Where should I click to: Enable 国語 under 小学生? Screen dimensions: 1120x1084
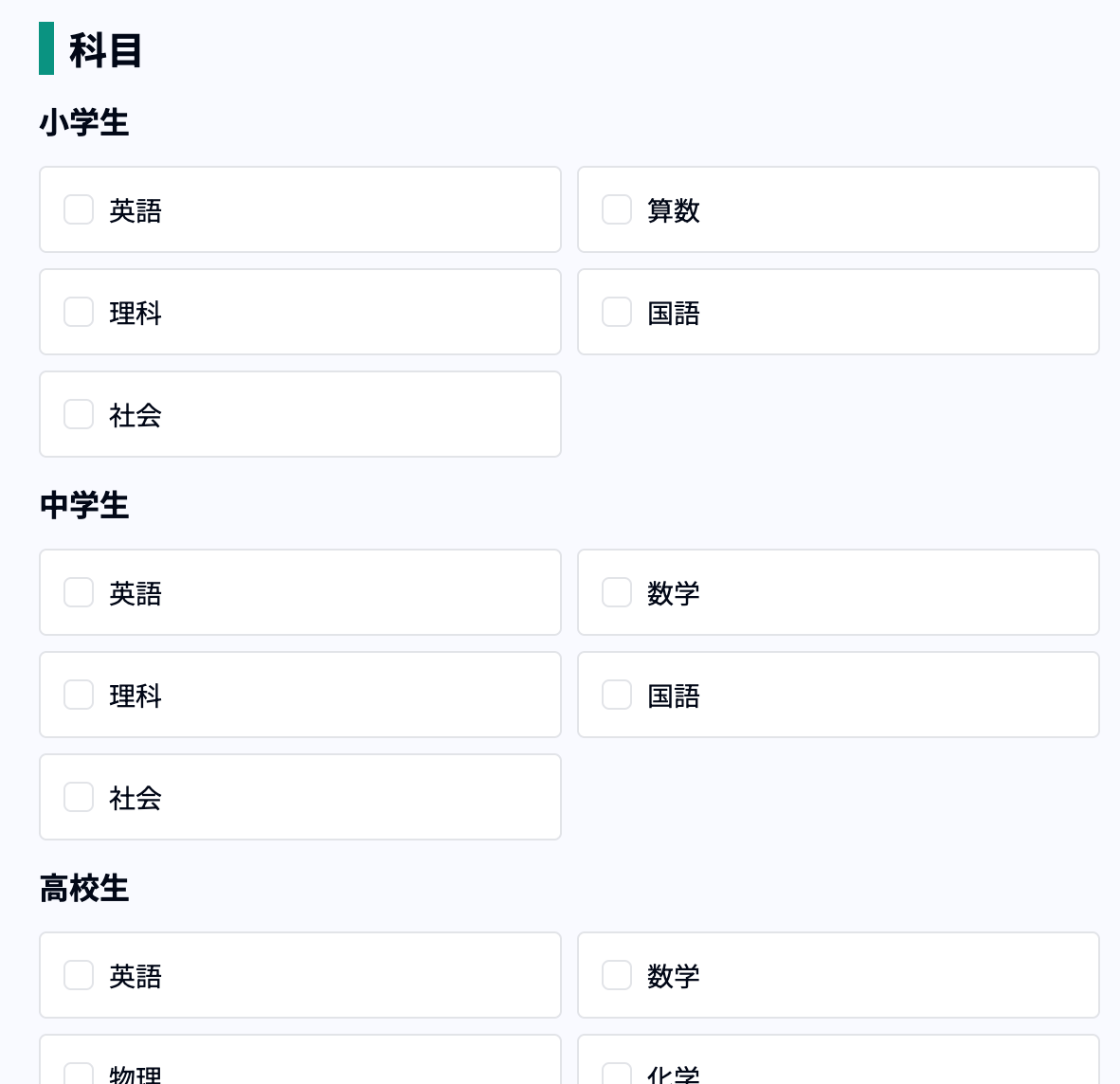617,312
